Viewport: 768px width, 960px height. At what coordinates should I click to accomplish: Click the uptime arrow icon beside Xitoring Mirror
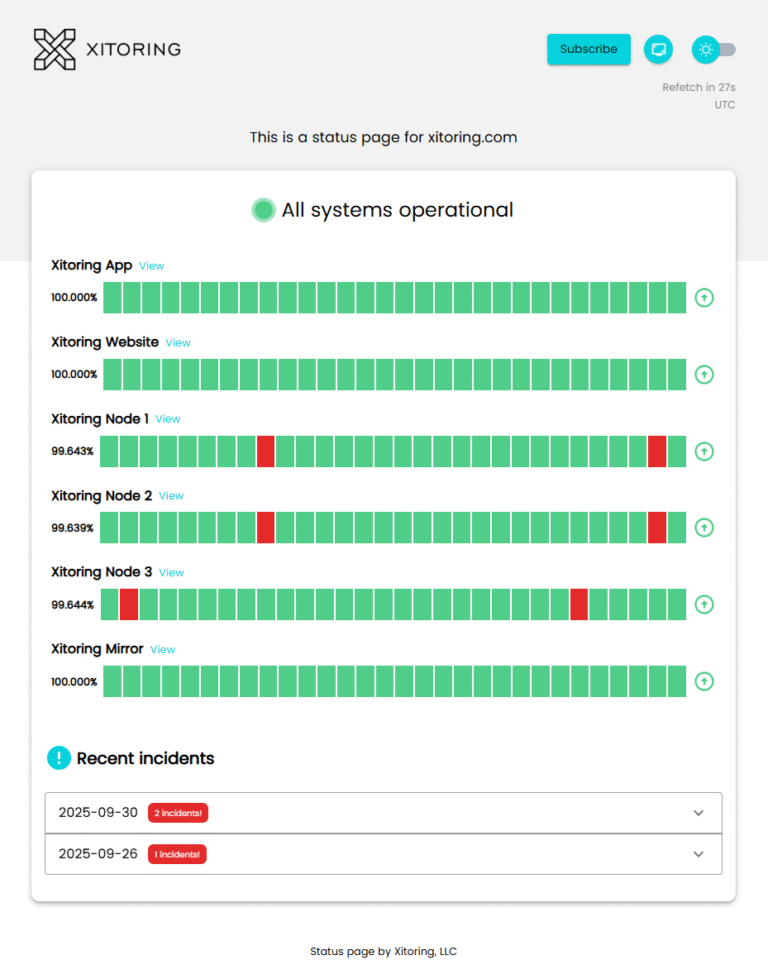(704, 681)
